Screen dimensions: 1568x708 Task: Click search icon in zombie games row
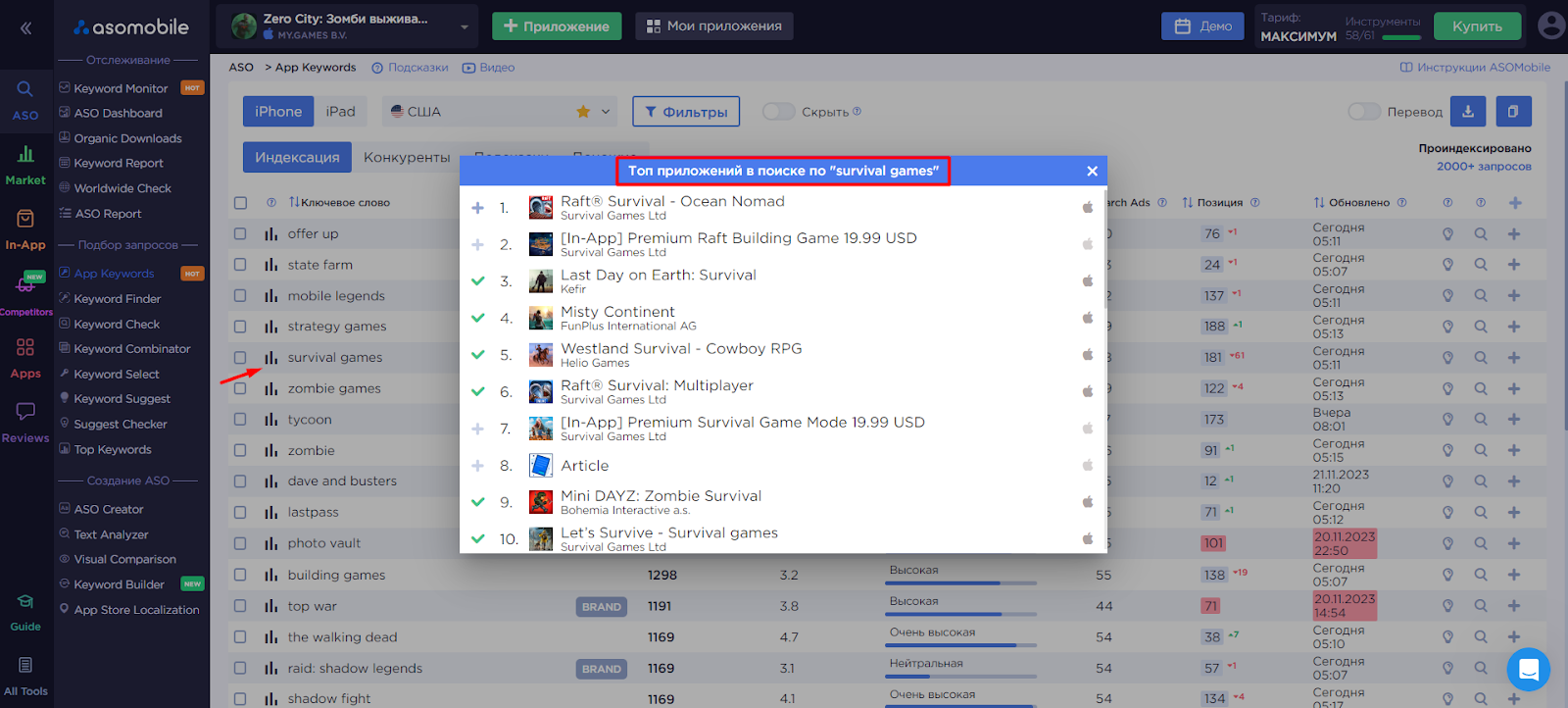[x=1481, y=388]
